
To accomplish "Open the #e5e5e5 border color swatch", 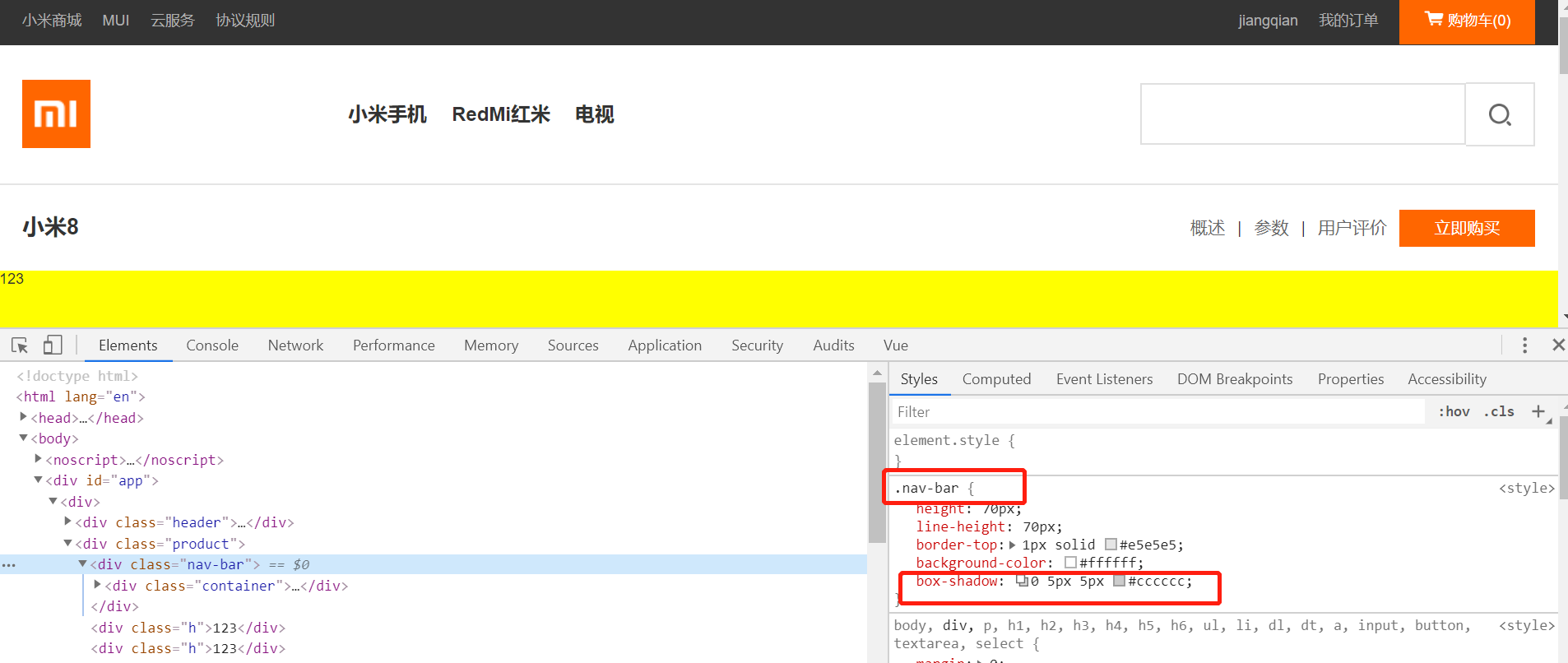I will tap(1111, 545).
